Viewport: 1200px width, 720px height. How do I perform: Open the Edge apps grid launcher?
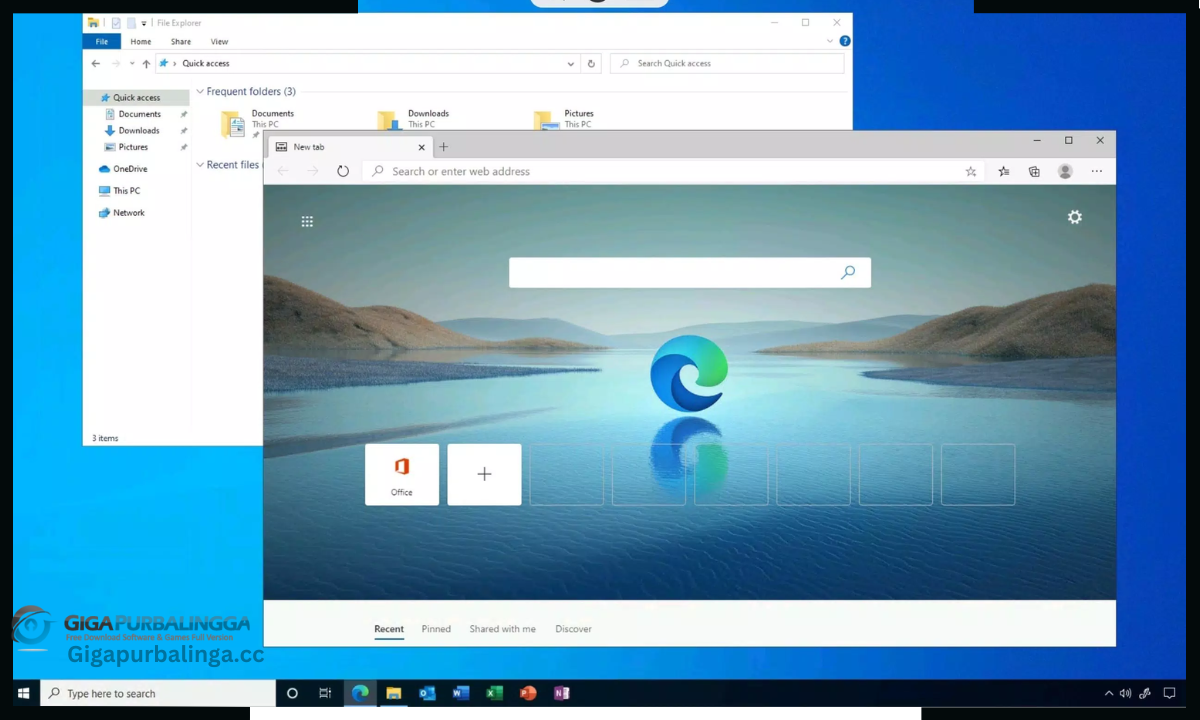(307, 222)
